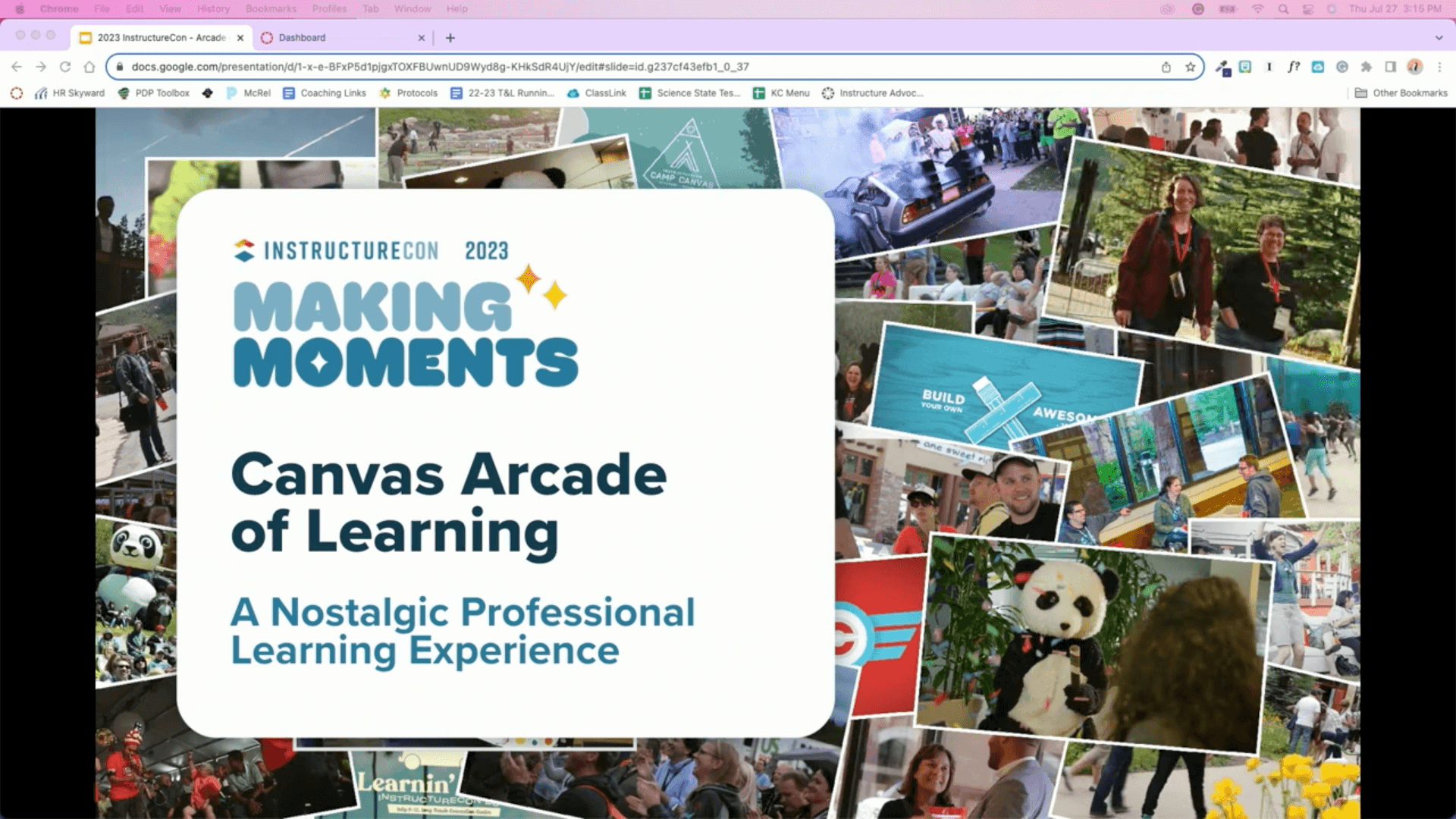Image resolution: width=1456 pixels, height=819 pixels.
Task: Click the share icon in address bar
Action: [1168, 67]
